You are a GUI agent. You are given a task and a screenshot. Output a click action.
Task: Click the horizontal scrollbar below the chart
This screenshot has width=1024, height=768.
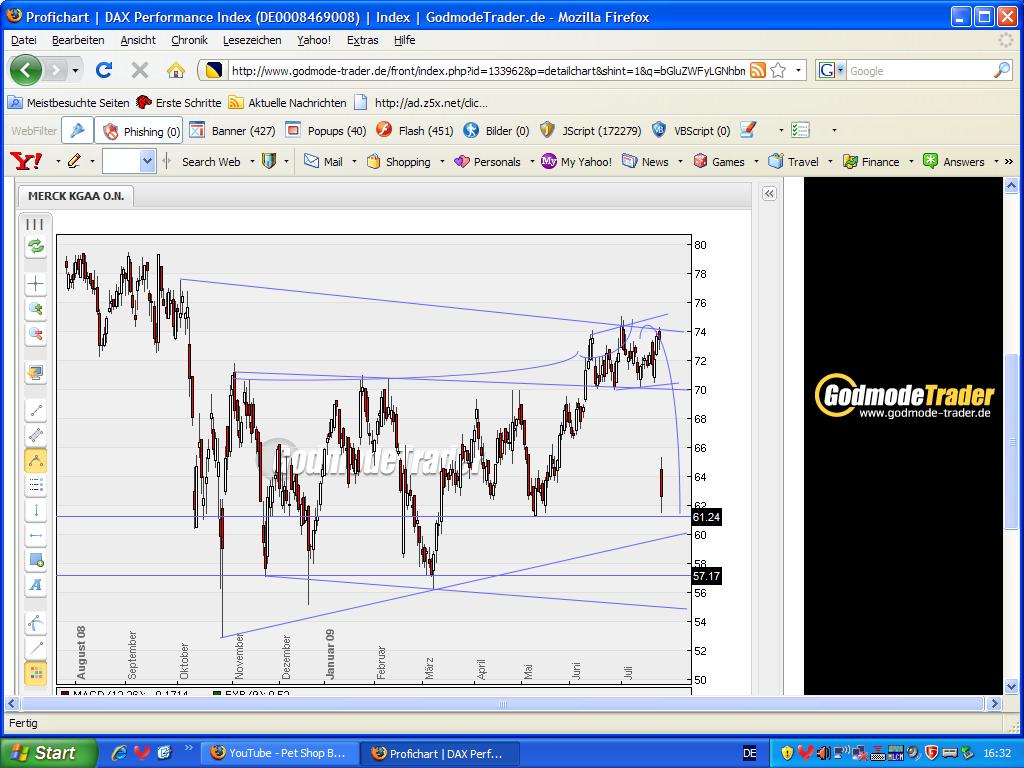(x=502, y=704)
